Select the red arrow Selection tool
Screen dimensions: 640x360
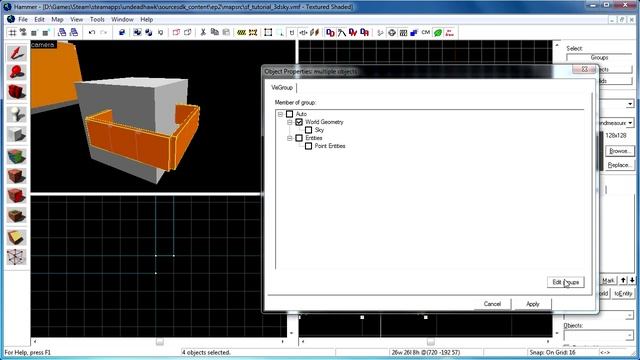16,53
